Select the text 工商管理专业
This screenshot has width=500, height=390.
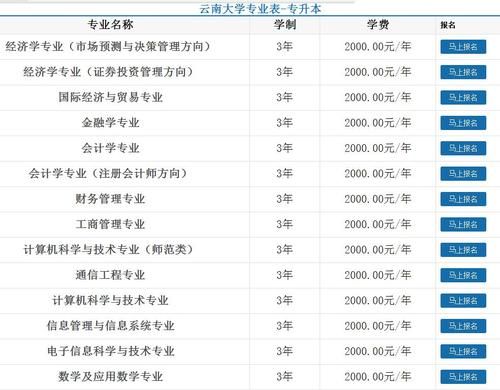point(110,224)
